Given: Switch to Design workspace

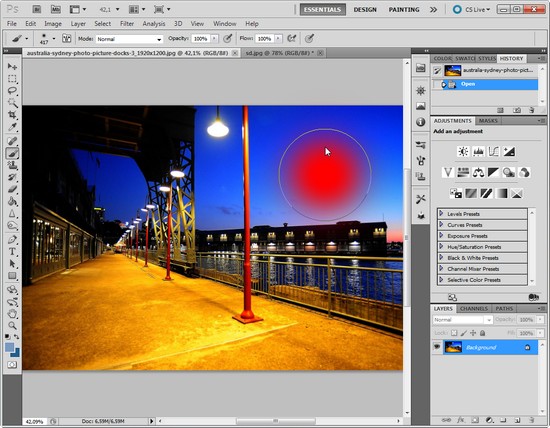Looking at the screenshot, I should (x=365, y=9).
